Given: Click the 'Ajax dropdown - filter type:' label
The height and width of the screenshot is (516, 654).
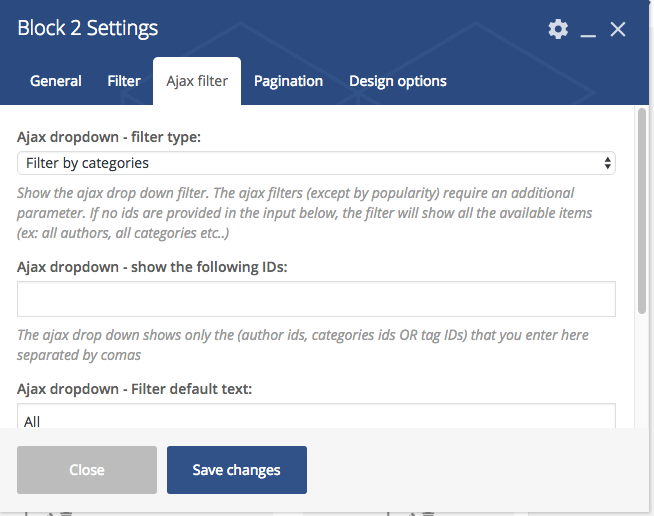Looking at the screenshot, I should pos(109,137).
